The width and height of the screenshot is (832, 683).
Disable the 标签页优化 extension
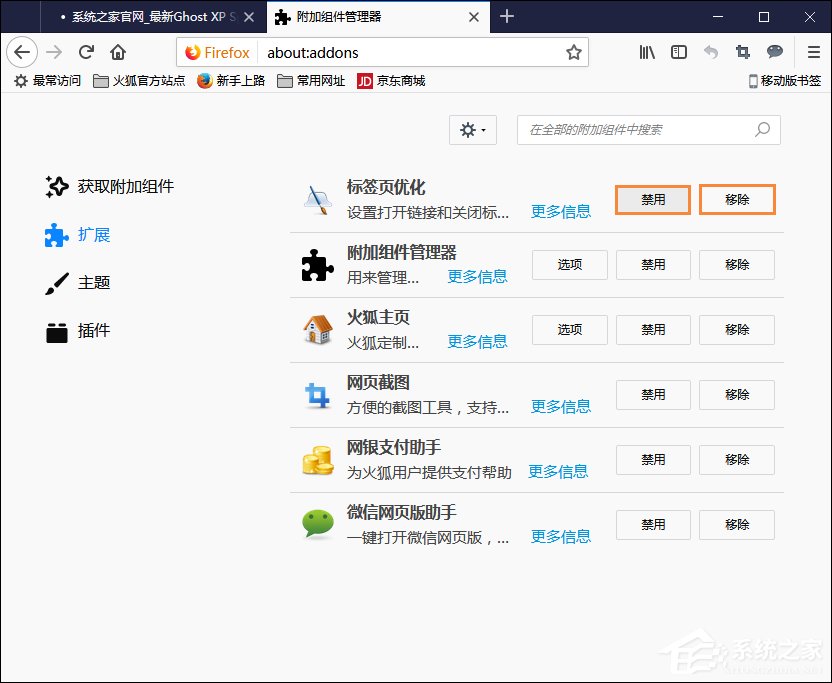coord(652,199)
